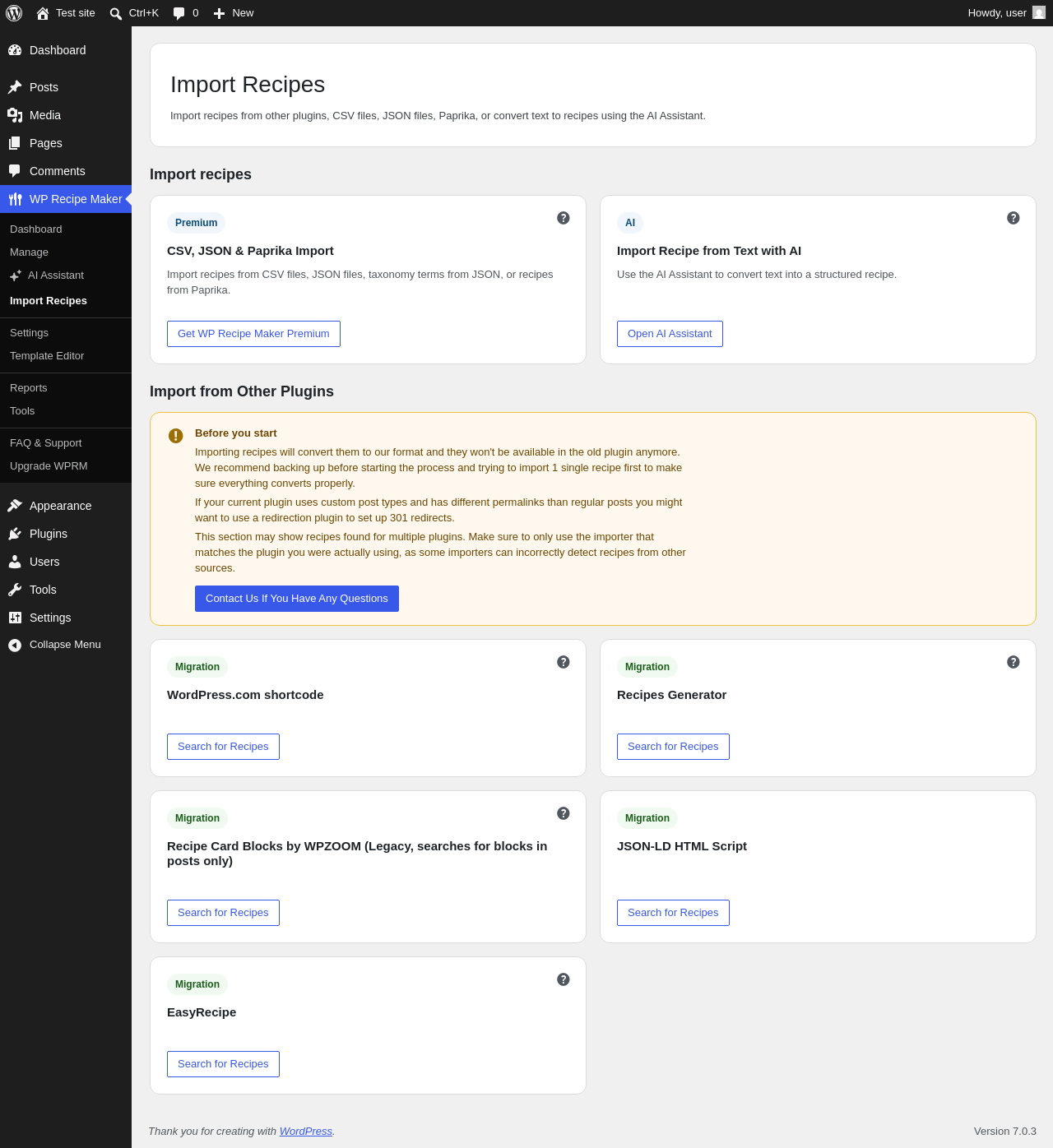Select Upgrade WPRM in the submenu

pyautogui.click(x=66, y=466)
